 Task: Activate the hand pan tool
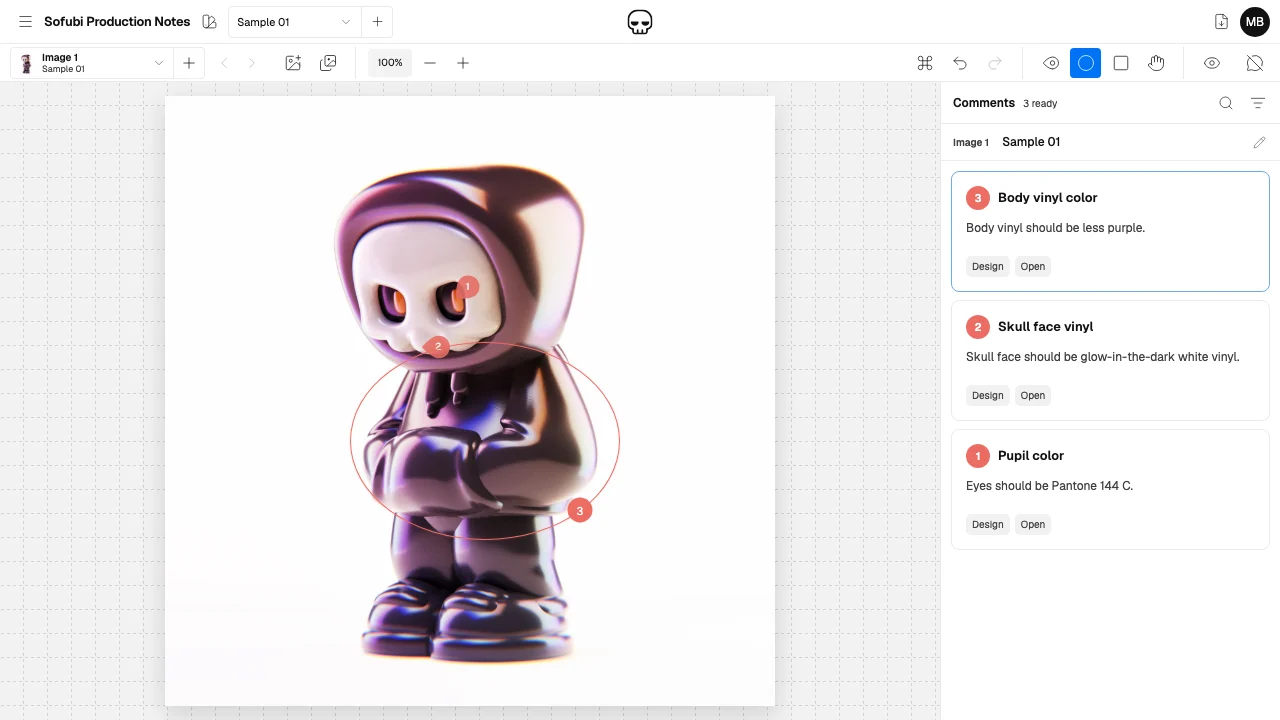[x=1156, y=63]
